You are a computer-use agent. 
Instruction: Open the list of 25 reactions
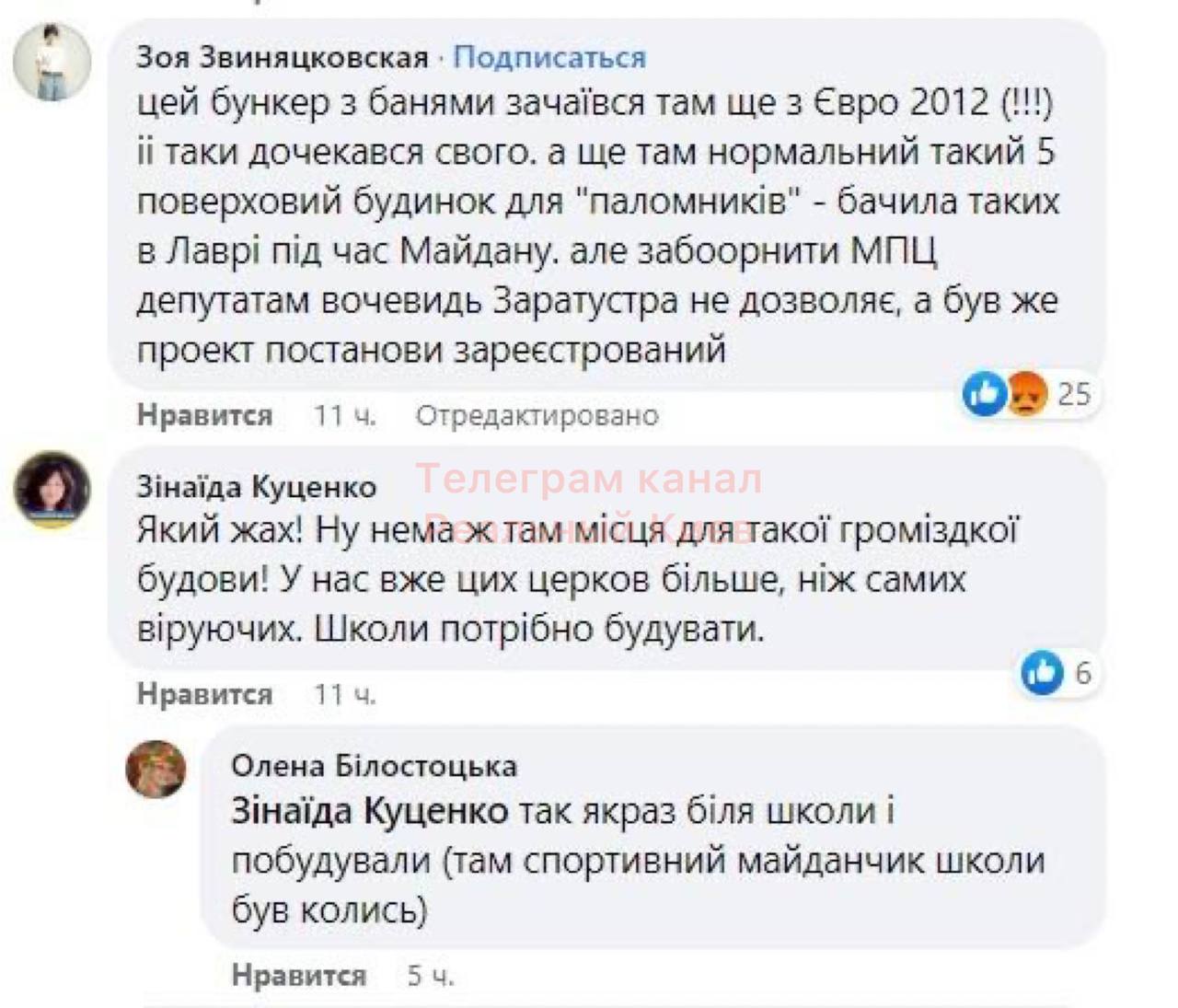coord(1074,394)
